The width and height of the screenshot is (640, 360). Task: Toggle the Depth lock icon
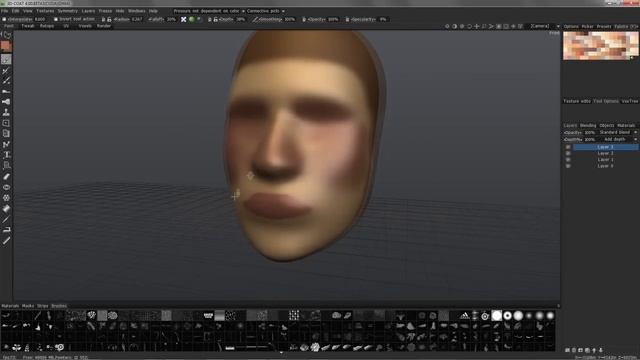click(x=216, y=19)
